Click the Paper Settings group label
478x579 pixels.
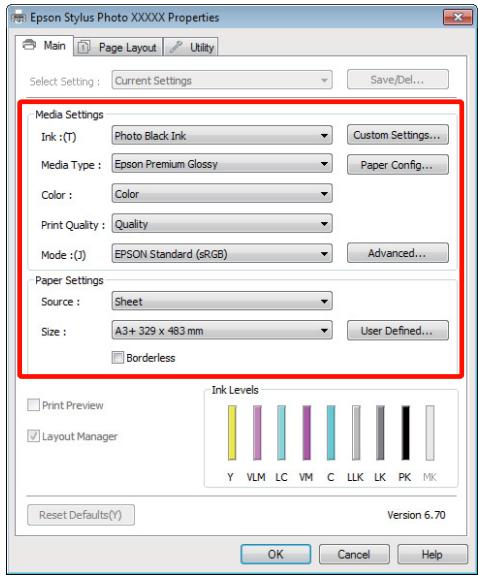(x=69, y=280)
